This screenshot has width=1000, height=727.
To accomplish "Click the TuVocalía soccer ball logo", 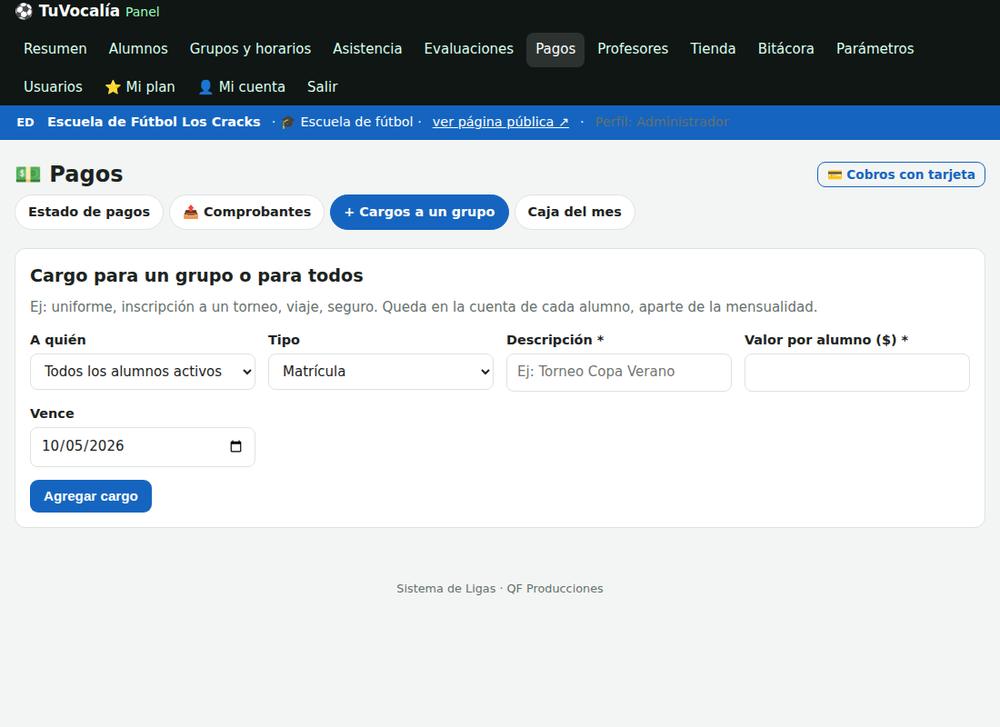I will coord(24,11).
